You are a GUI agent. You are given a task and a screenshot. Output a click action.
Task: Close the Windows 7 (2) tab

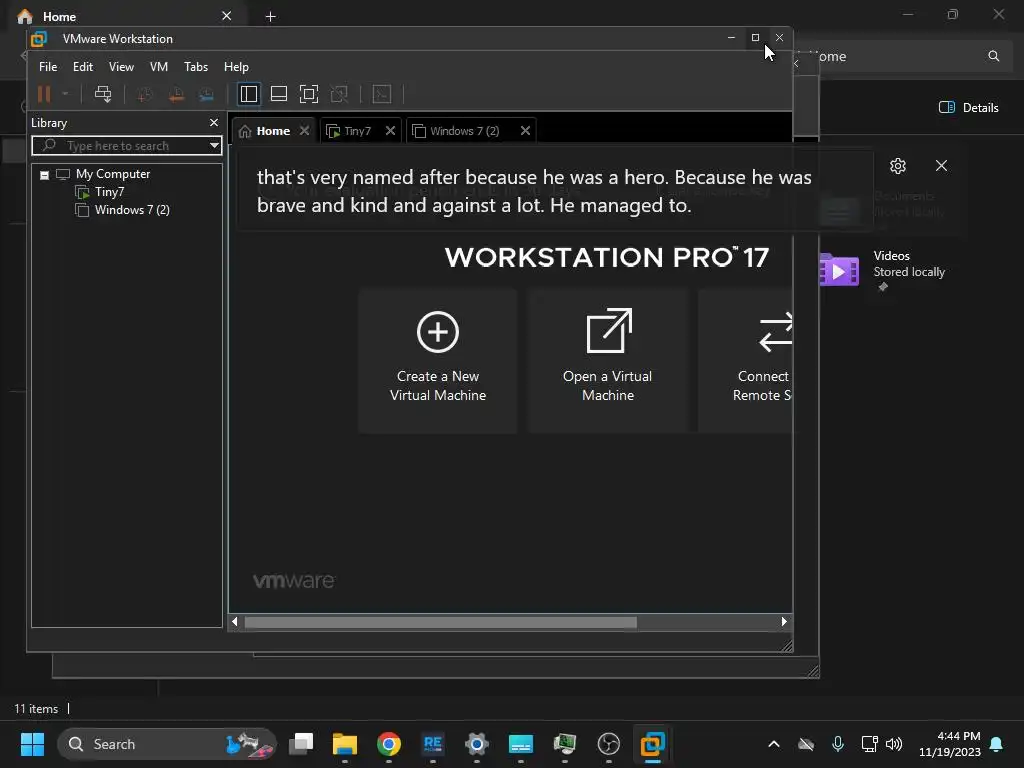click(x=525, y=131)
